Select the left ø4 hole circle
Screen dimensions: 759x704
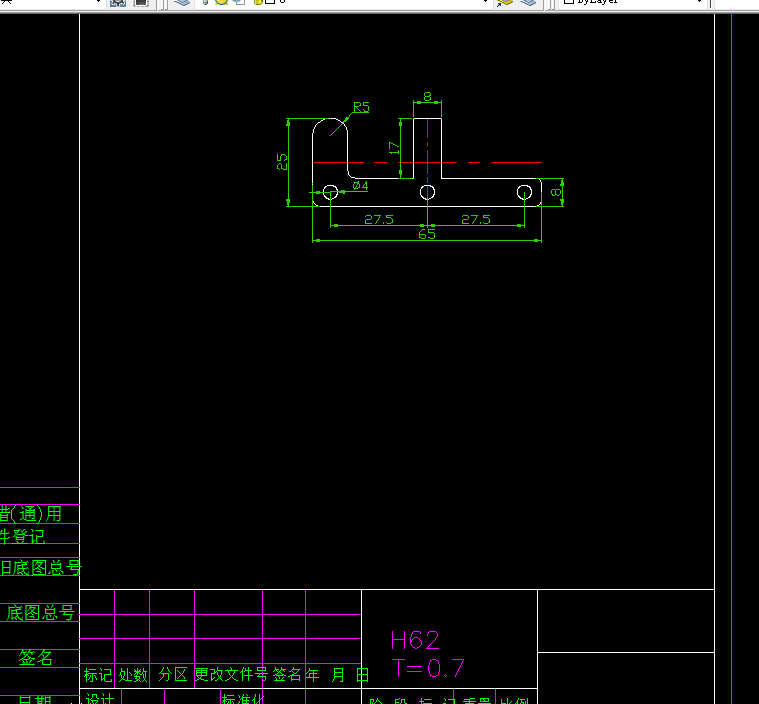[x=331, y=192]
